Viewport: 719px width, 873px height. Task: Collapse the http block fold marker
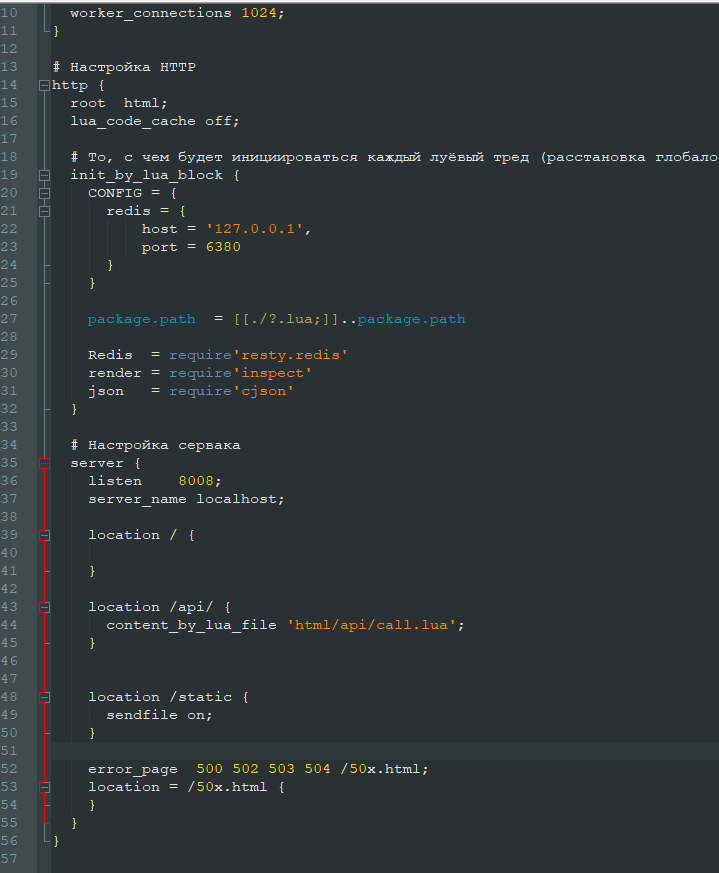coord(45,85)
